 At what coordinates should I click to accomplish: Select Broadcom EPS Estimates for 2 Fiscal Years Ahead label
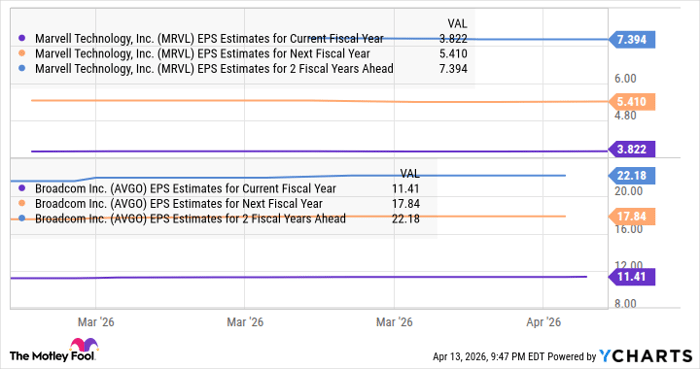191,219
